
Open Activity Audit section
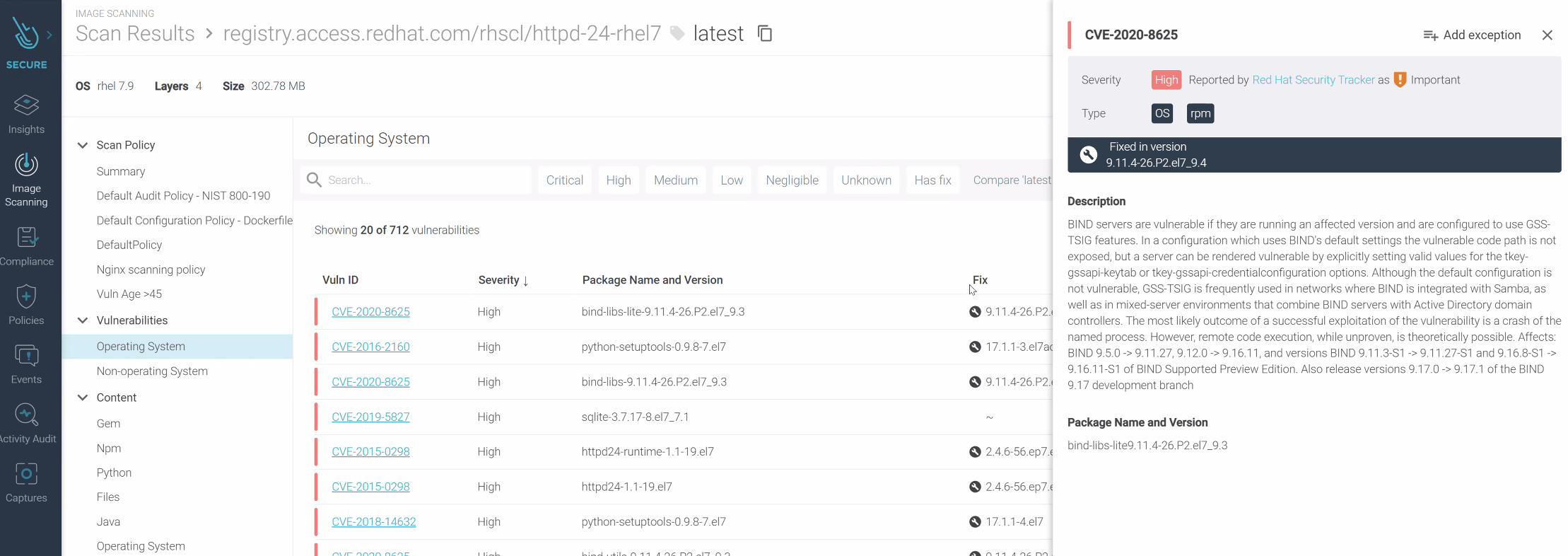[26, 424]
